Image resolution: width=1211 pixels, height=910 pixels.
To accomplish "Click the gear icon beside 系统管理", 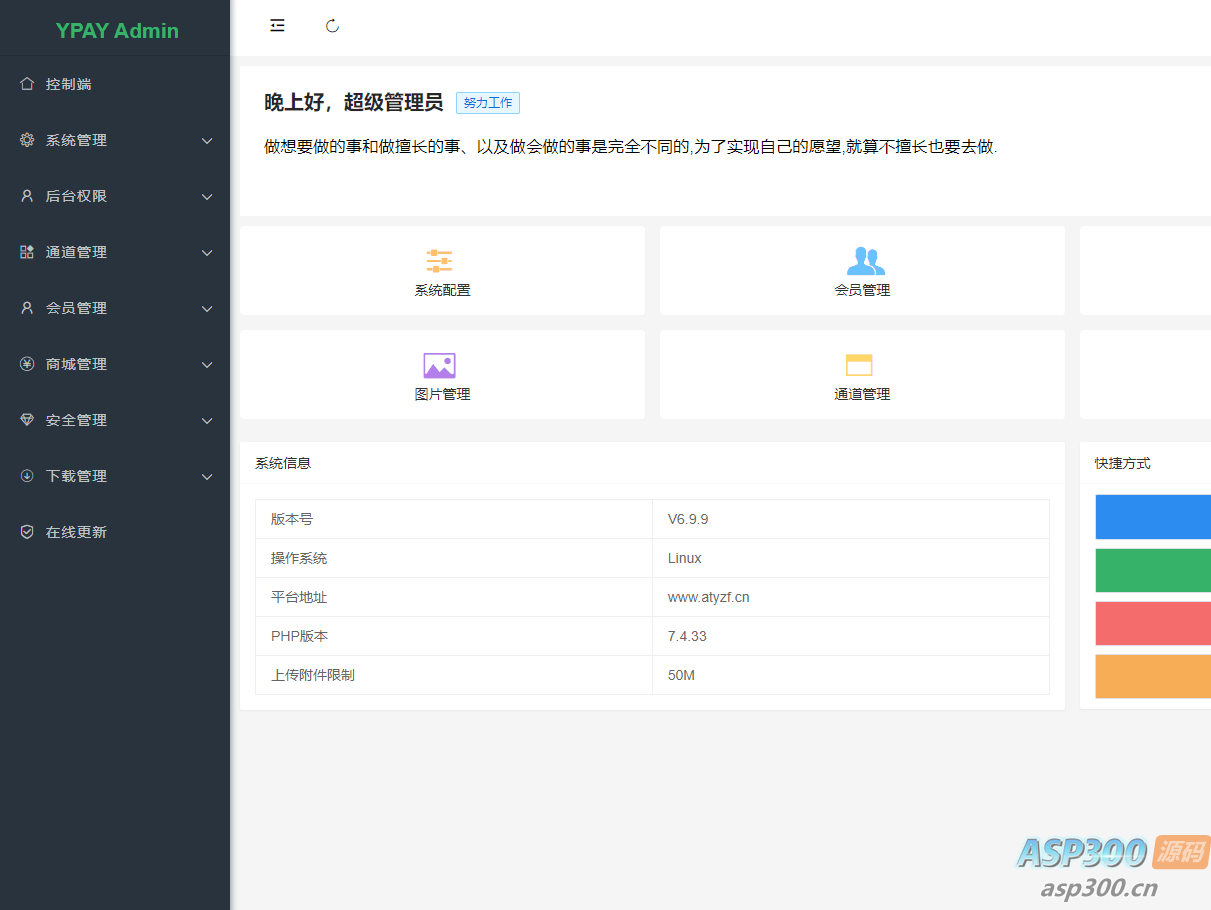I will pos(27,140).
